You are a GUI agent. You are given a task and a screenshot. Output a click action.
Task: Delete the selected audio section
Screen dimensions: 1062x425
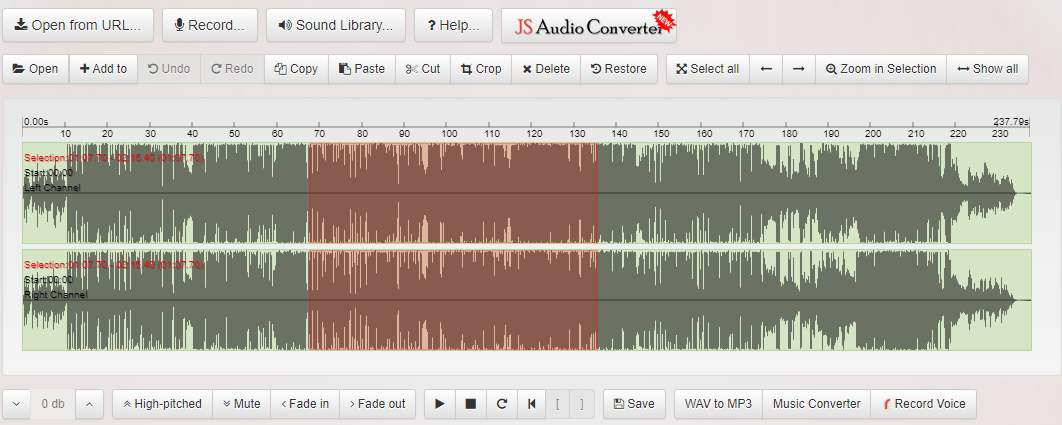click(546, 69)
